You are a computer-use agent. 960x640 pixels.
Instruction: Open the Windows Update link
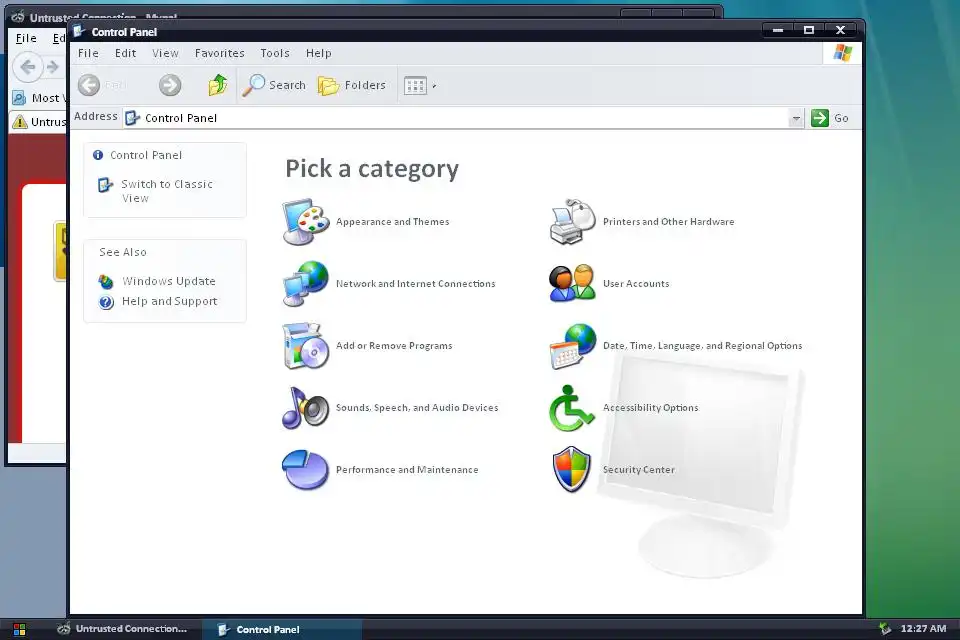point(169,281)
